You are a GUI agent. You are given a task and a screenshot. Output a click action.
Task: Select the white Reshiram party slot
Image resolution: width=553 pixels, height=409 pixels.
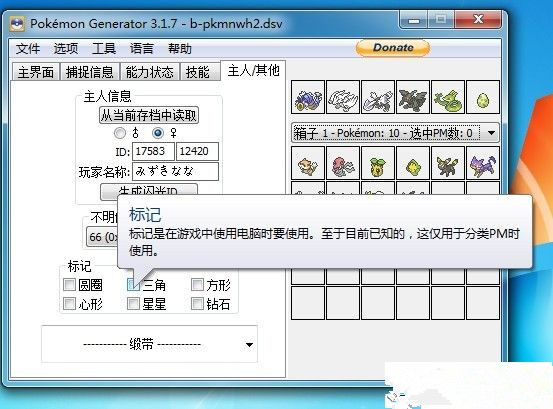pyautogui.click(x=343, y=97)
